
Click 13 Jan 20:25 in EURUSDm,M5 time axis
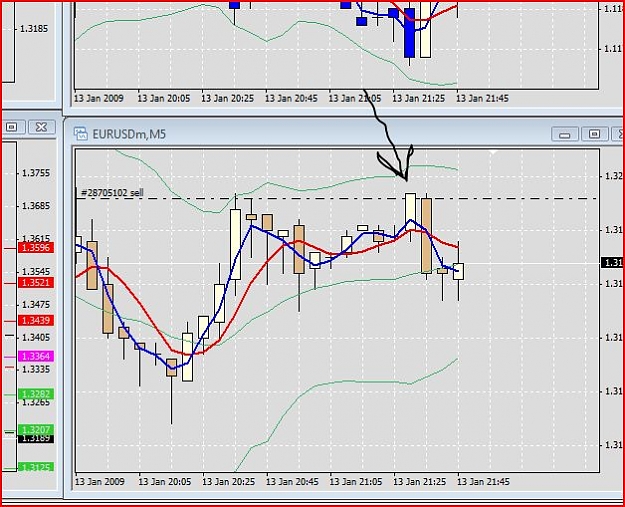pyautogui.click(x=228, y=481)
